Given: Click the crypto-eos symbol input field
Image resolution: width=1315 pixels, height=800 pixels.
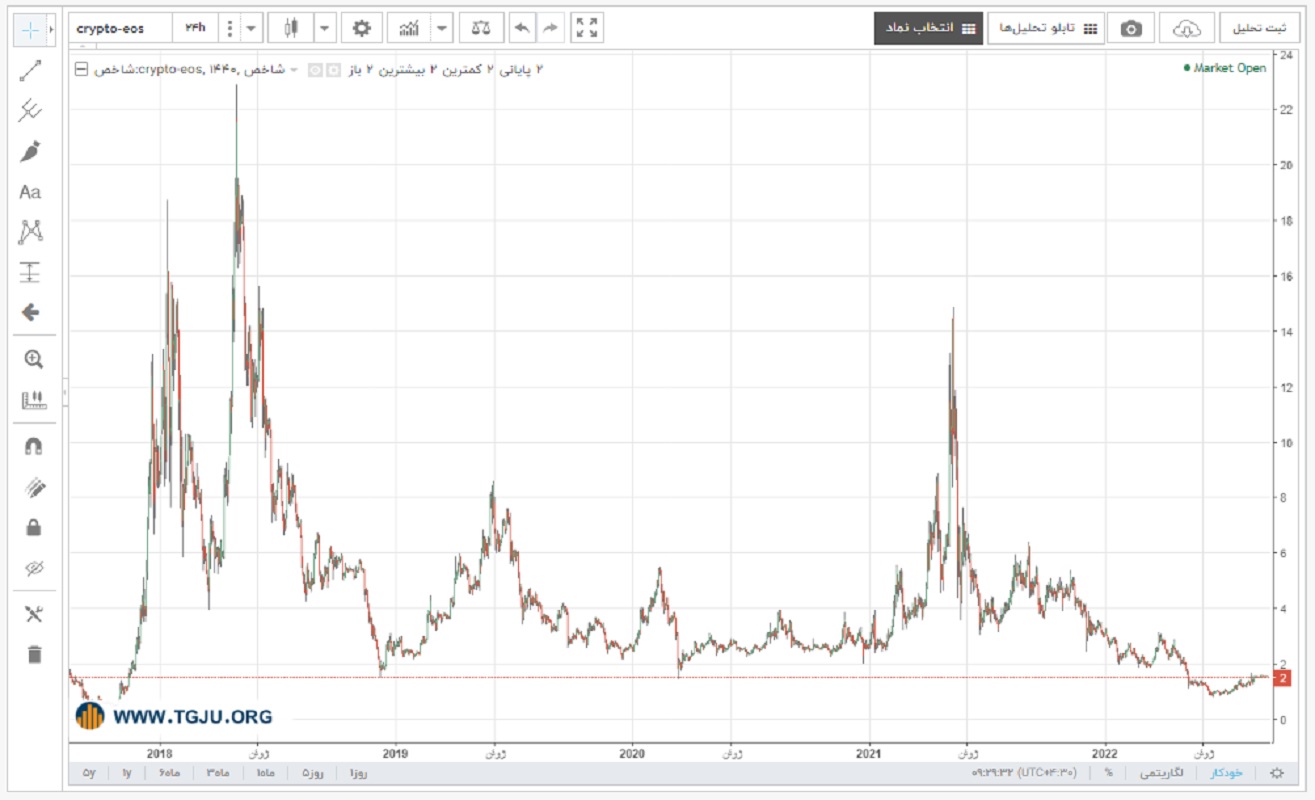Looking at the screenshot, I should [121, 28].
